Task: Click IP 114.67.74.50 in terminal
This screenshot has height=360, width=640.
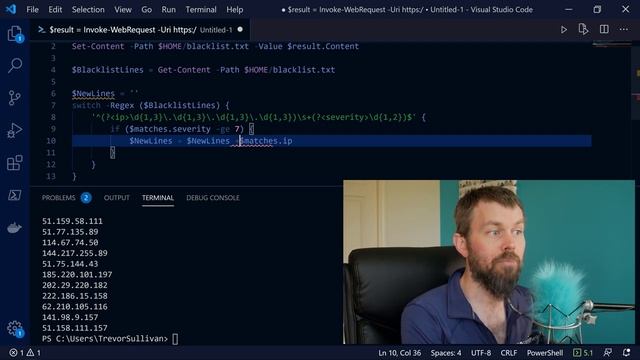Action: click(x=70, y=242)
